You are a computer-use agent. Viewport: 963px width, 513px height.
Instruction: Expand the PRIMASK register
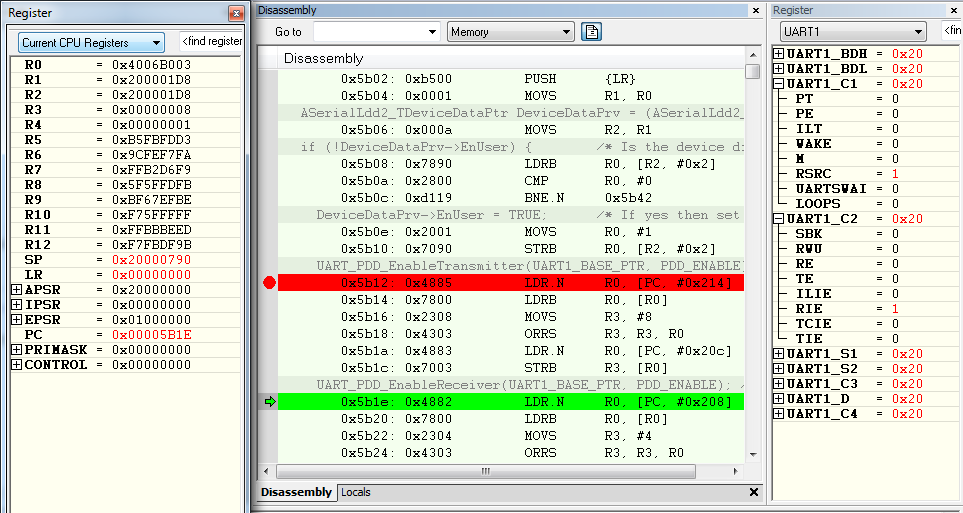pos(17,350)
